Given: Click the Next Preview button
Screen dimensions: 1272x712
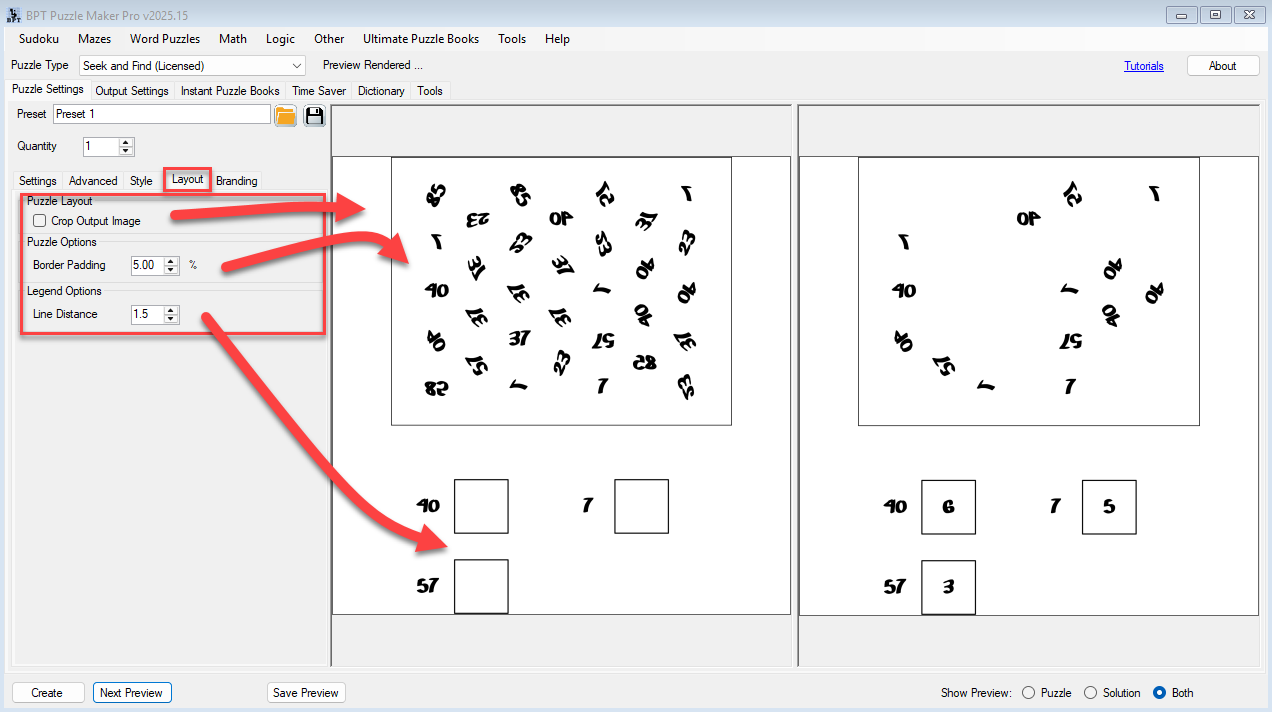Looking at the screenshot, I should click(131, 693).
